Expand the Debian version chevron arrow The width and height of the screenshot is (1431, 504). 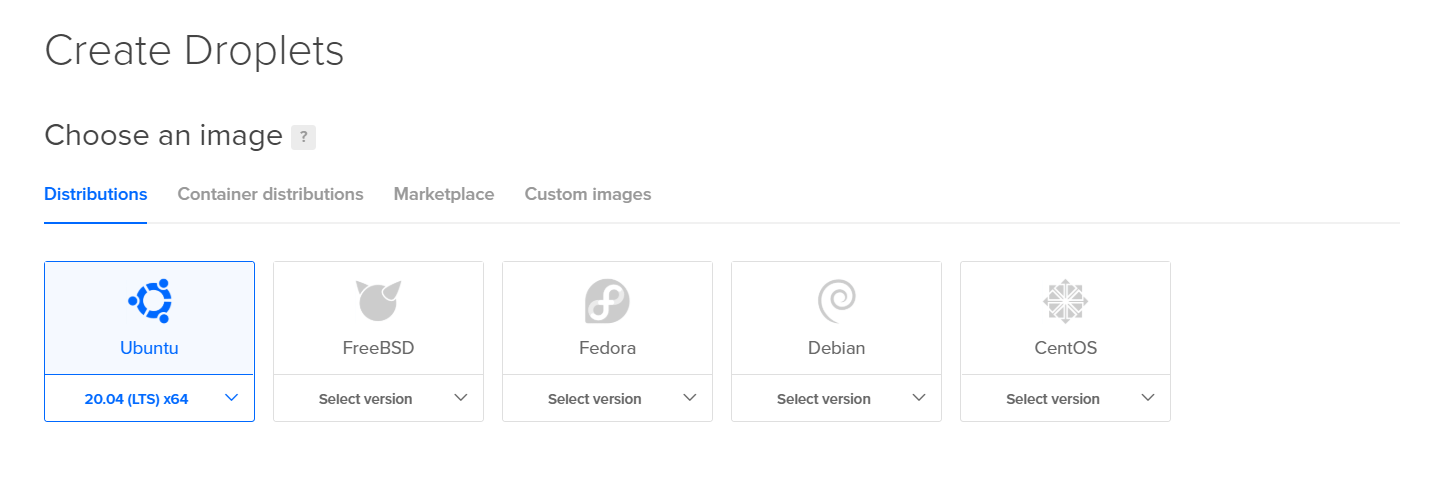coord(919,398)
